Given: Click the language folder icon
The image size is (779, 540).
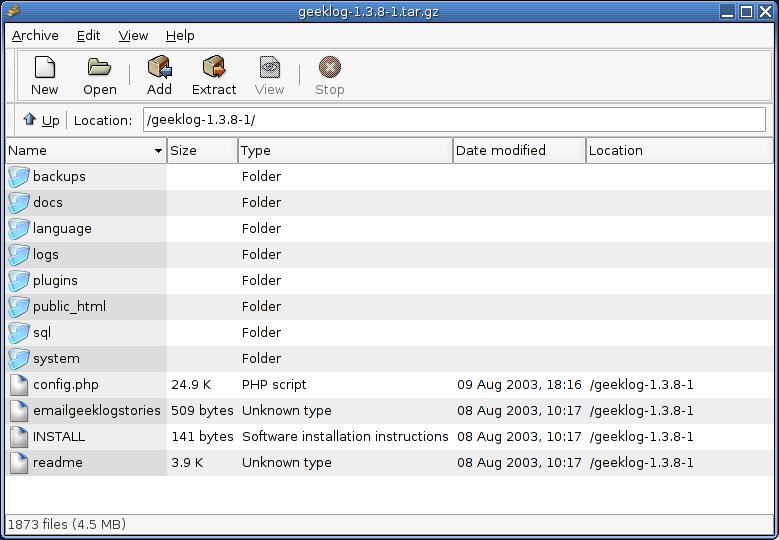Looking at the screenshot, I should coord(19,229).
